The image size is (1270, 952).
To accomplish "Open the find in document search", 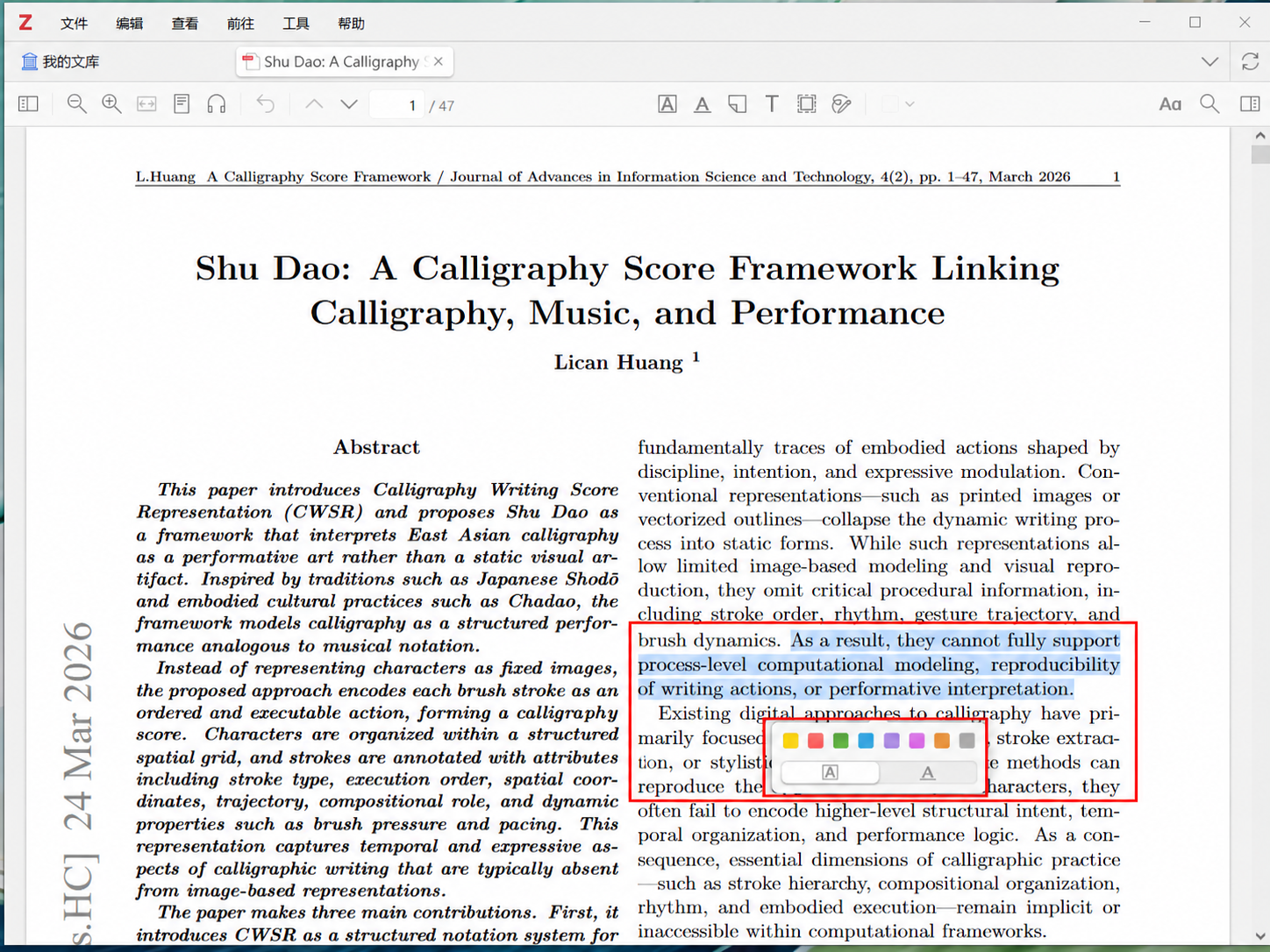I will point(1209,104).
